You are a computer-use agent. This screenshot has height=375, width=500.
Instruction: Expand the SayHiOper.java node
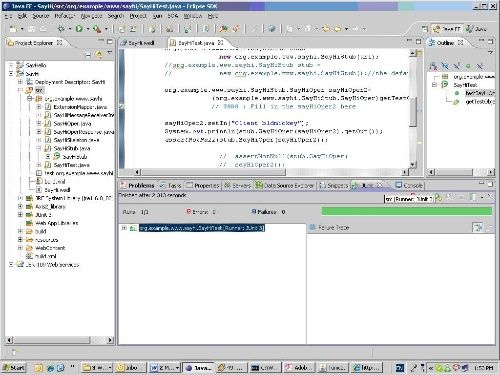[x=39, y=123]
